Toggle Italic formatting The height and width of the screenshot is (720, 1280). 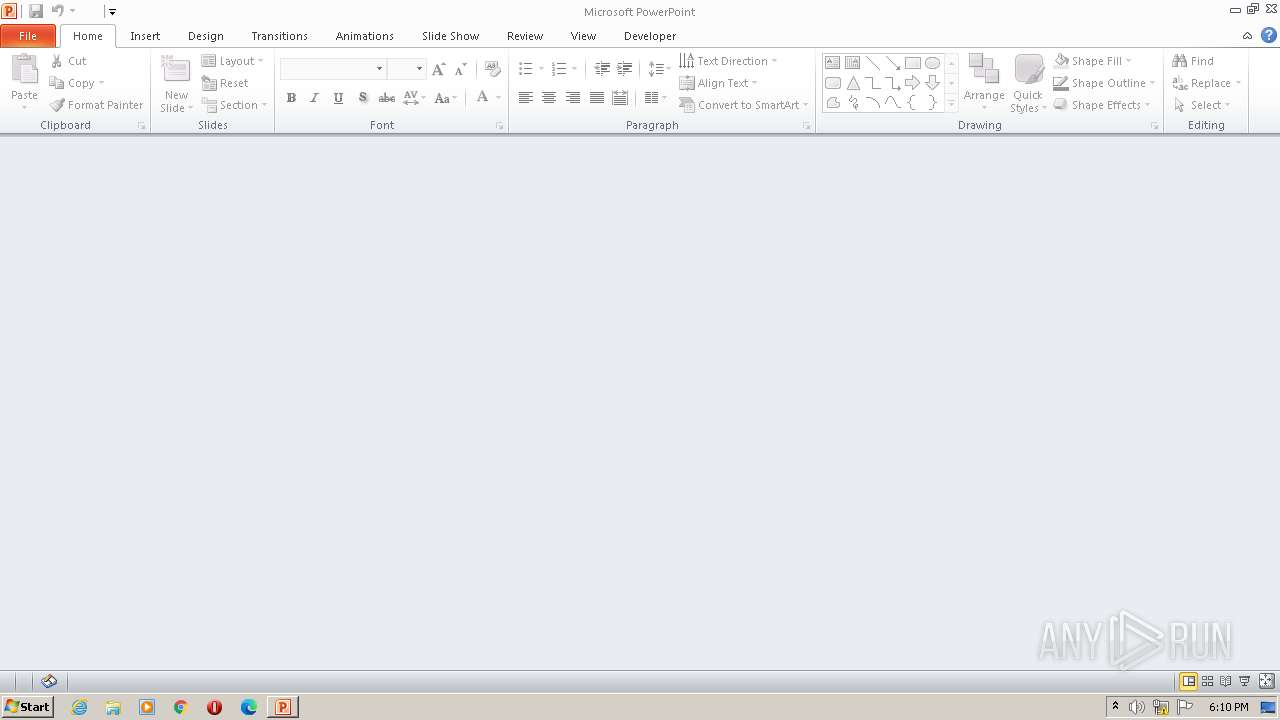[x=314, y=98]
